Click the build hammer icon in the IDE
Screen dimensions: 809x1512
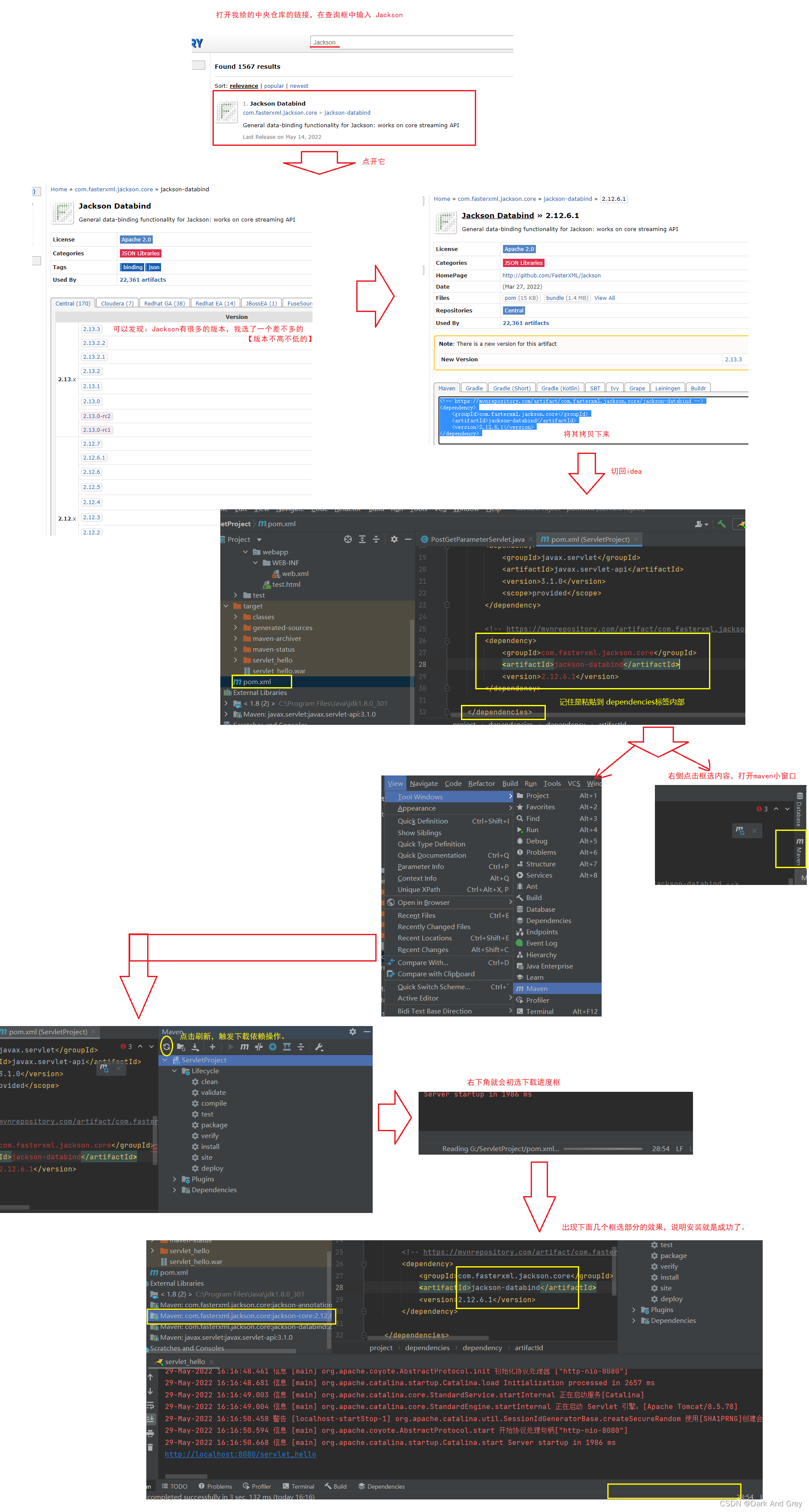coord(722,524)
